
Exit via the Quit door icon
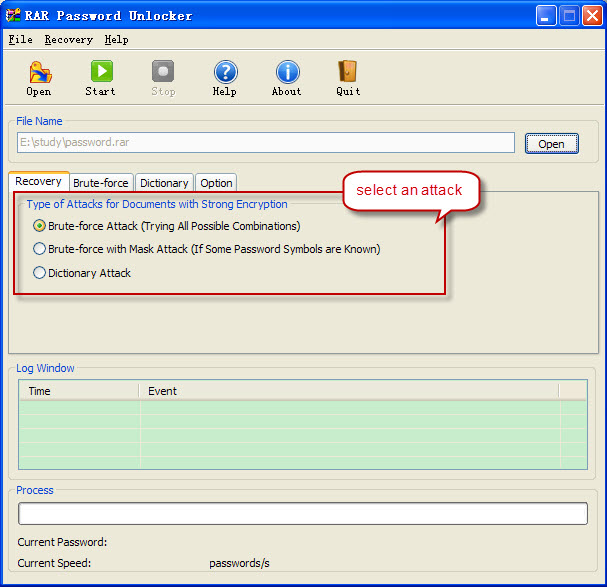click(348, 78)
